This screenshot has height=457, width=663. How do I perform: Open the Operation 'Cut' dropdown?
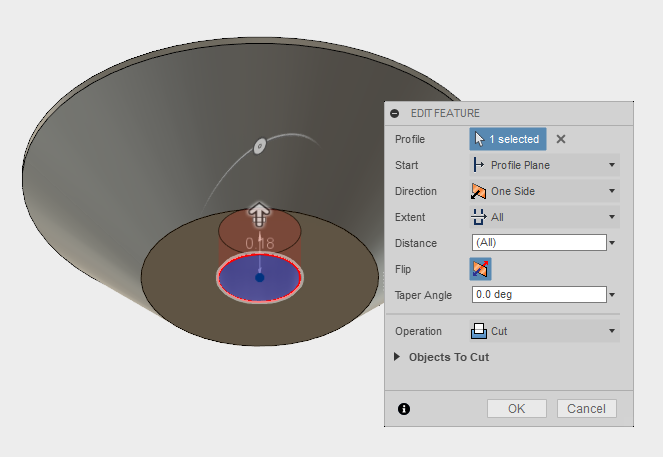tap(545, 331)
